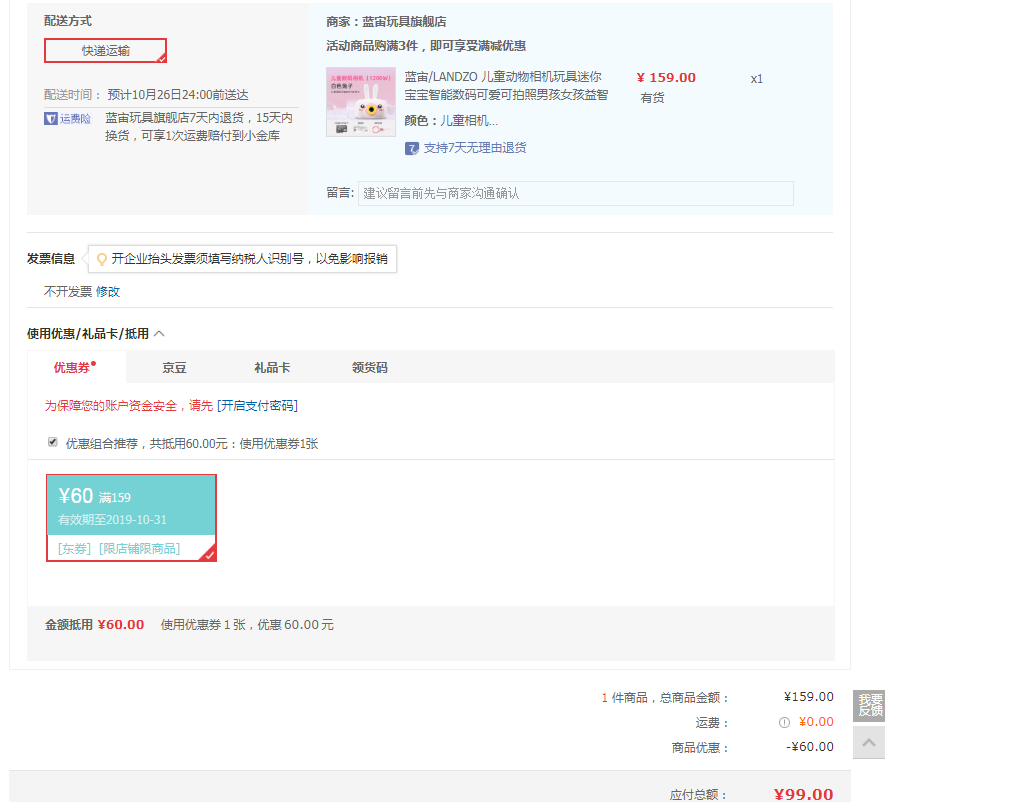Switch to the 礼品卡 tab

point(272,368)
